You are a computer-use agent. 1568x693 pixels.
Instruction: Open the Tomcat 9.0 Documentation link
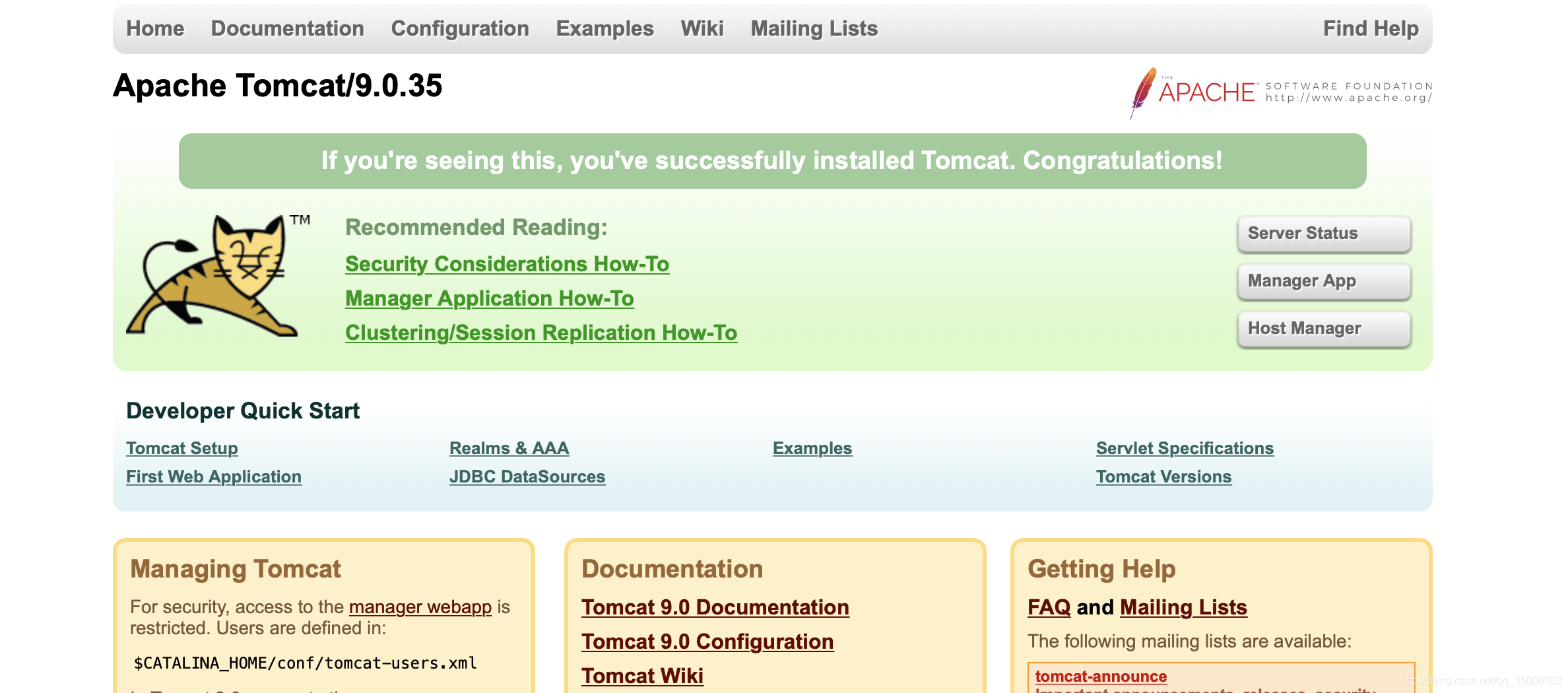pos(715,607)
